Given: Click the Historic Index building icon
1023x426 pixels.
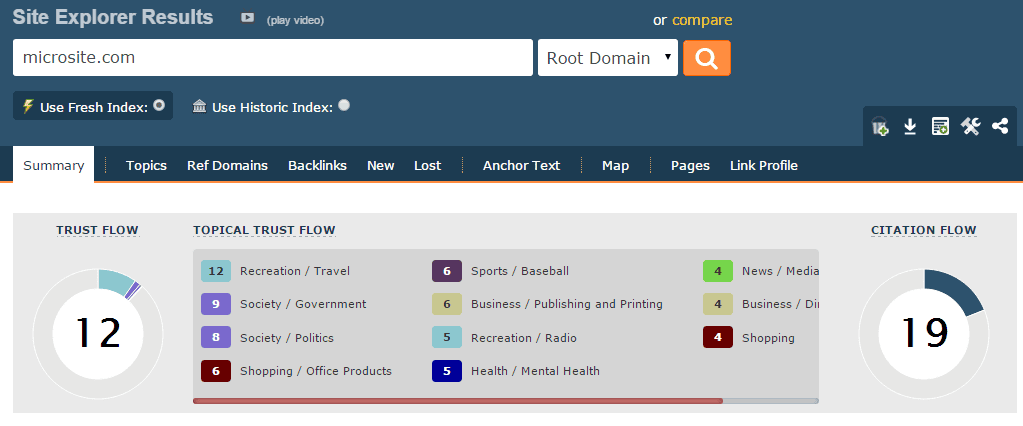Looking at the screenshot, I should coord(200,106).
